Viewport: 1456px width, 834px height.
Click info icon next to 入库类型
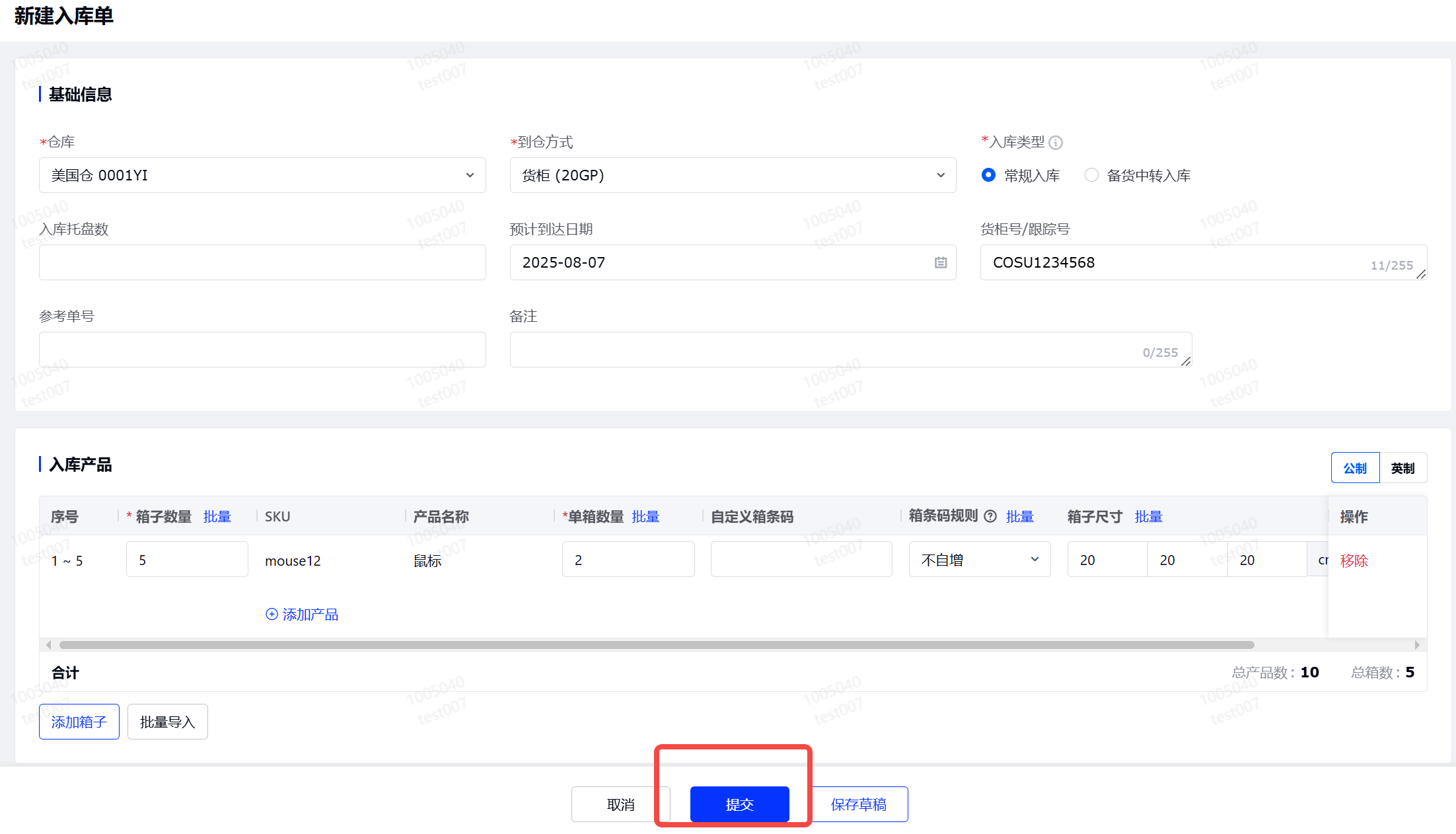(1056, 143)
